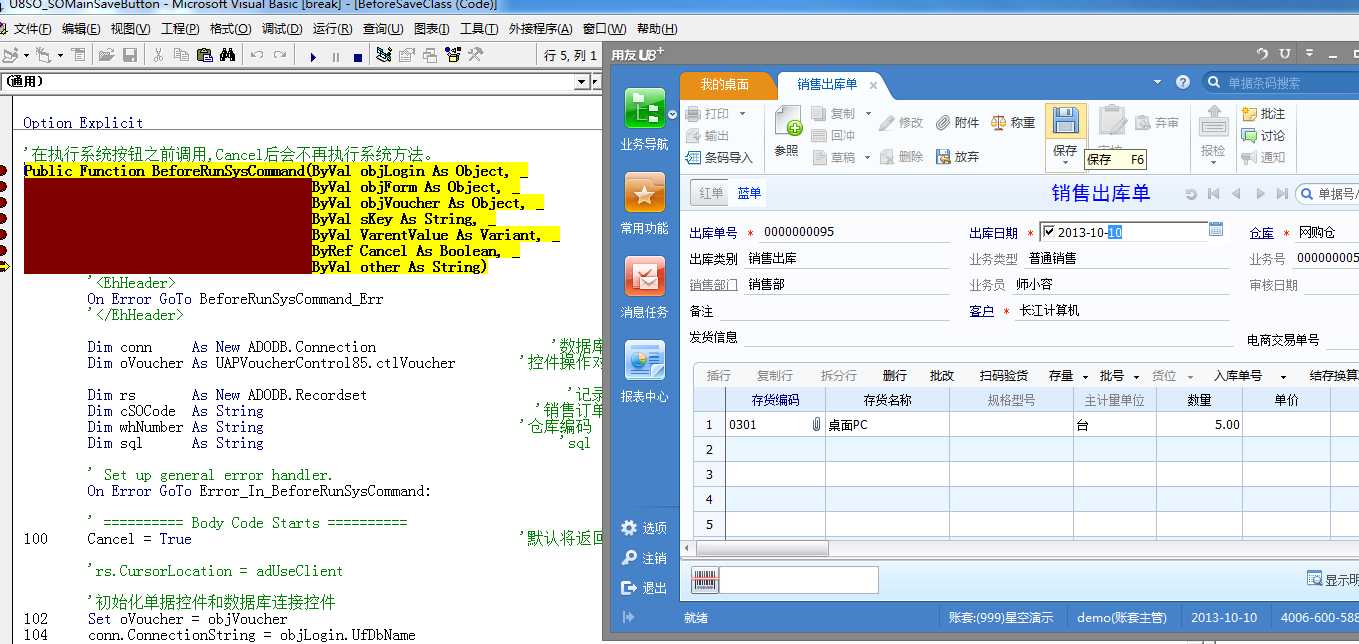Expand the (通用) object dropdown in VB
The height and width of the screenshot is (644, 1359).
pyautogui.click(x=582, y=82)
